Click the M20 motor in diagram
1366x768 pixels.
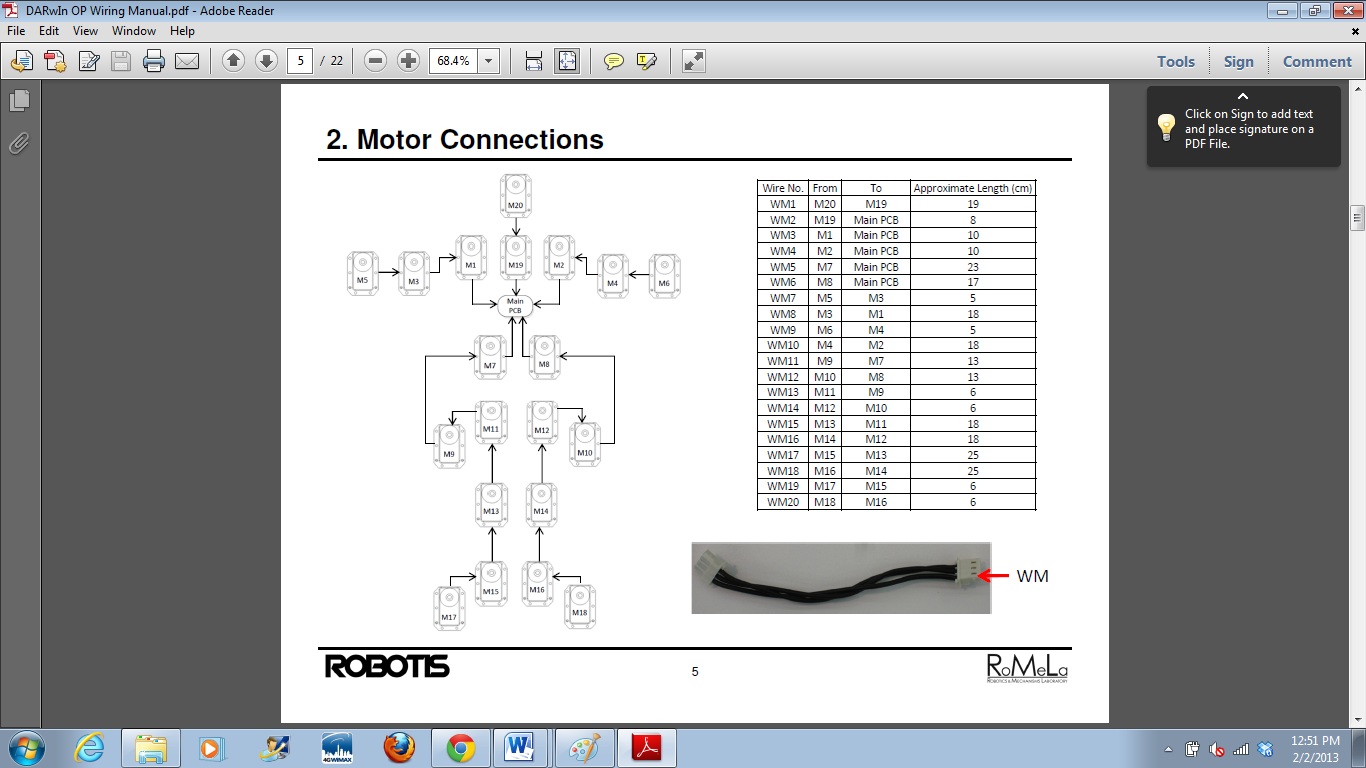pos(515,196)
